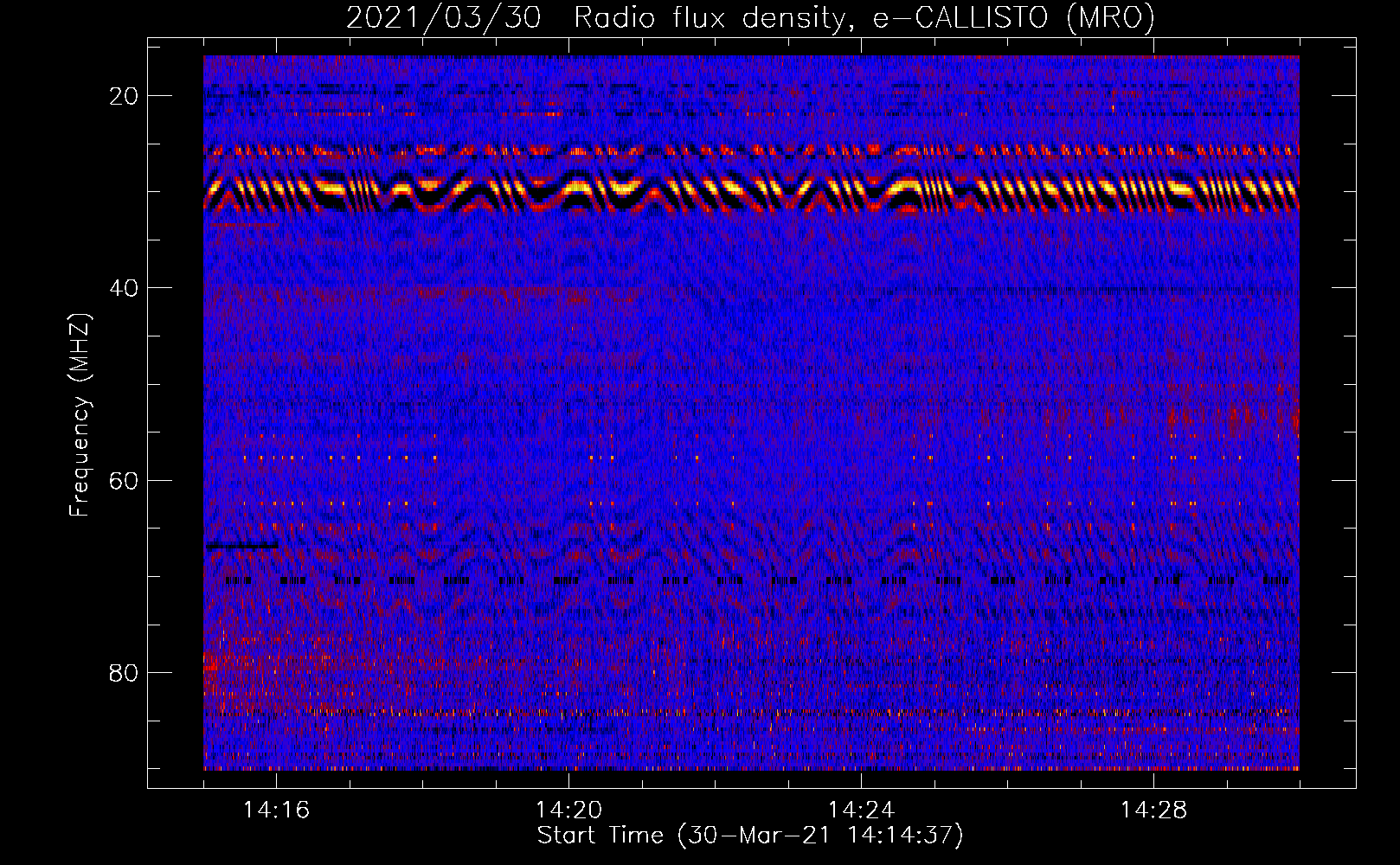
Task: Click the 14:28 time tick label
Action: [1153, 810]
